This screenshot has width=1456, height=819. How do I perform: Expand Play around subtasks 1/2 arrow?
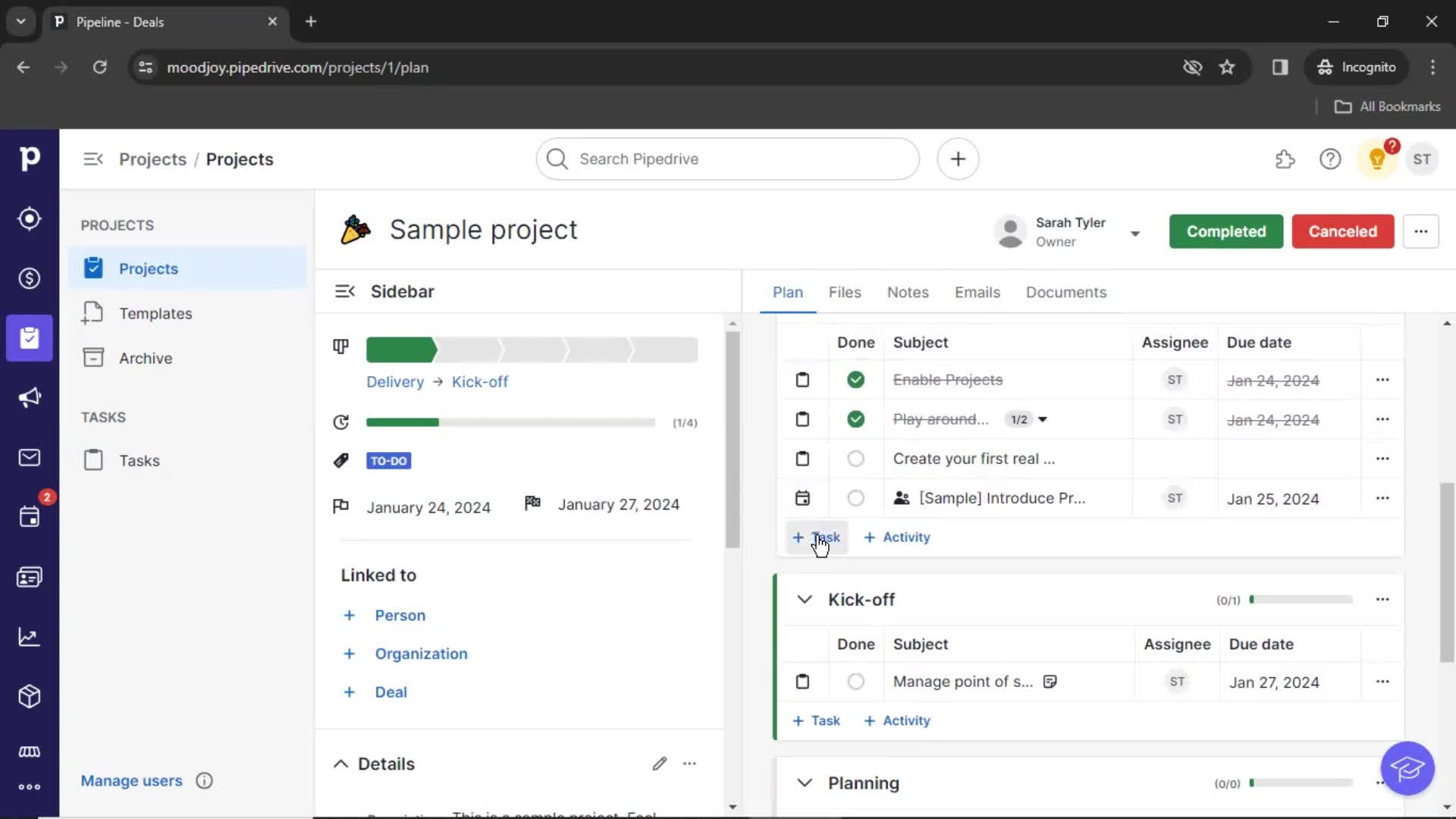tap(1043, 419)
